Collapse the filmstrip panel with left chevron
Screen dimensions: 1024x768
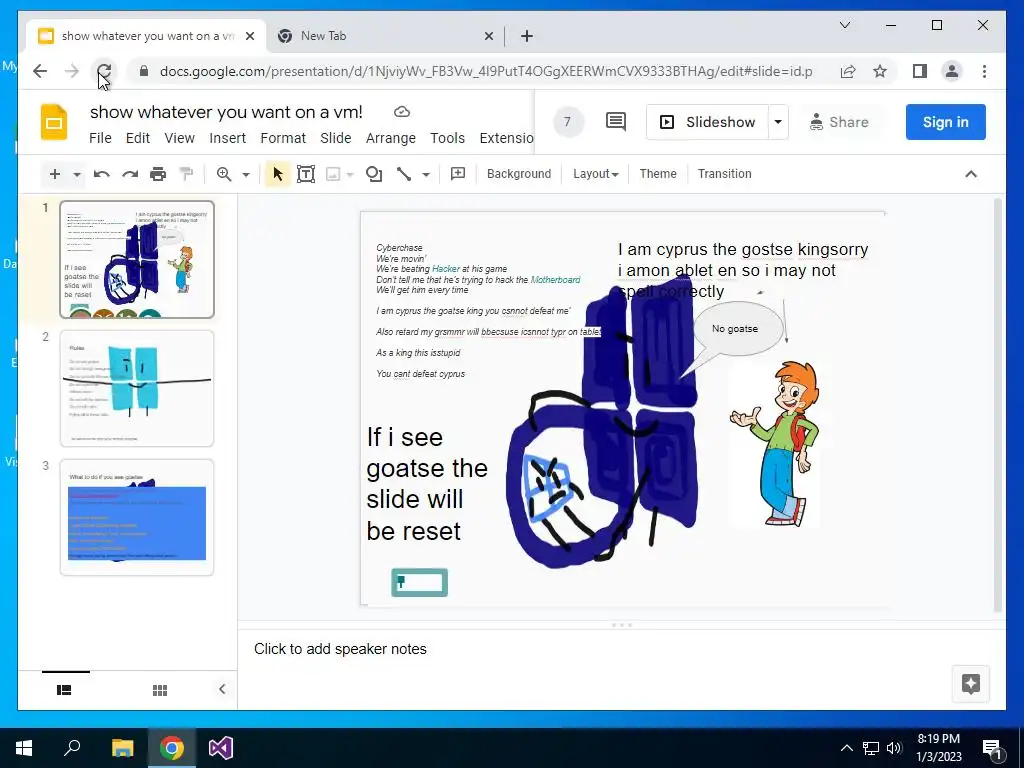coord(222,689)
